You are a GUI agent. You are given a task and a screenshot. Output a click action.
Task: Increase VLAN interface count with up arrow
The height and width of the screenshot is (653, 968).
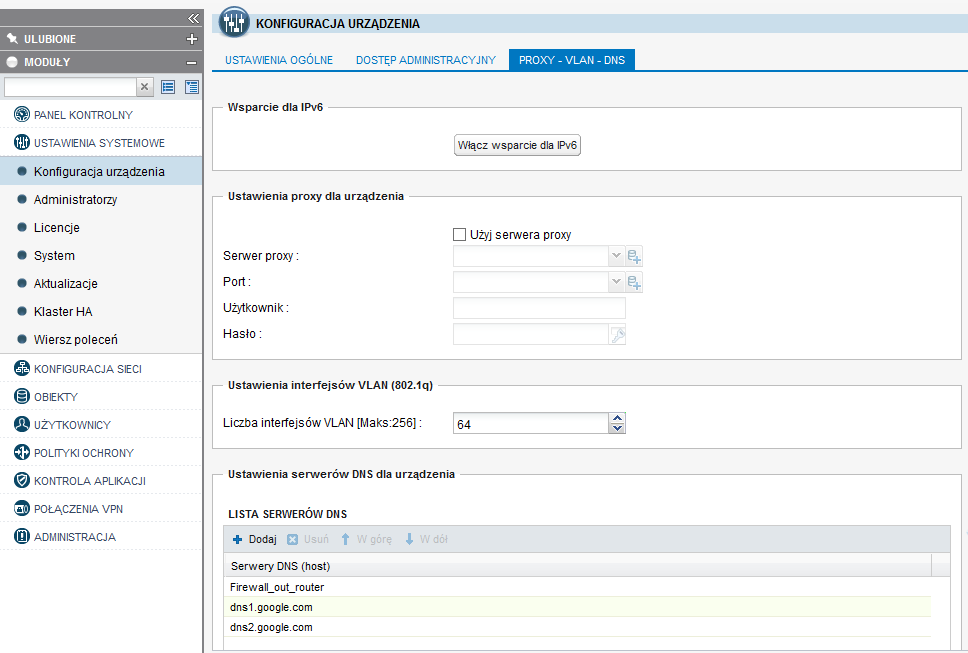point(617,418)
